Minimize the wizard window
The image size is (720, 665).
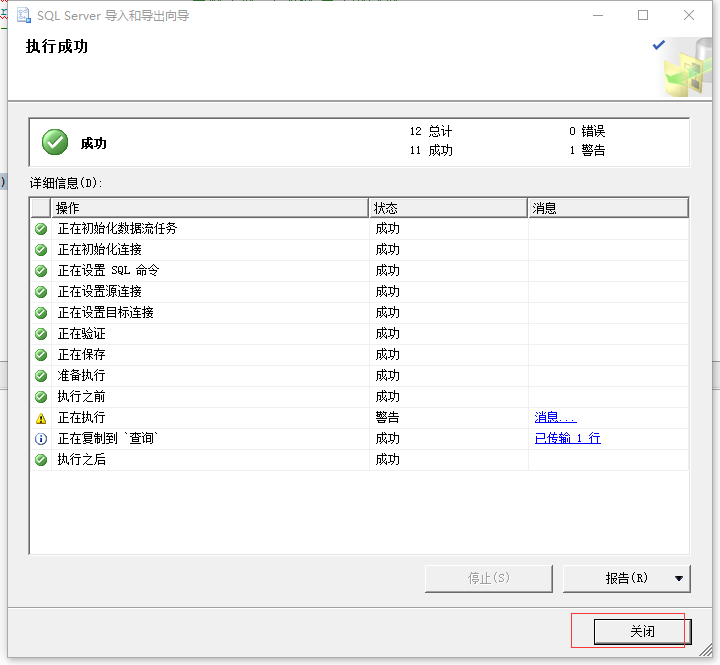click(598, 15)
